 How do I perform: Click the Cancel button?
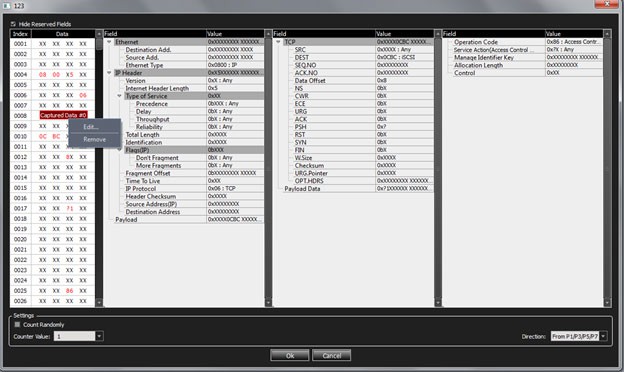coord(332,355)
